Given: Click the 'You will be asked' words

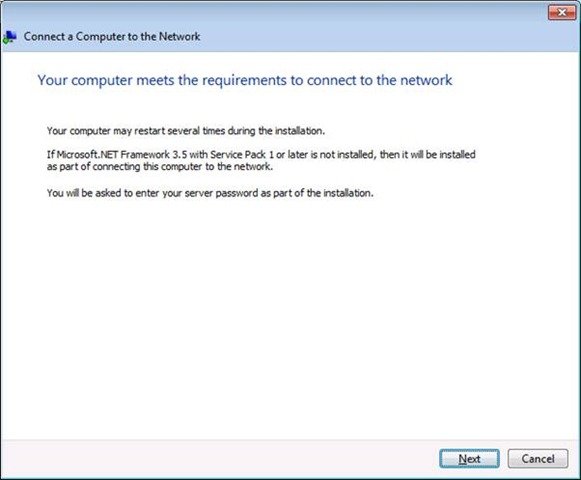Looking at the screenshot, I should 84,193.
